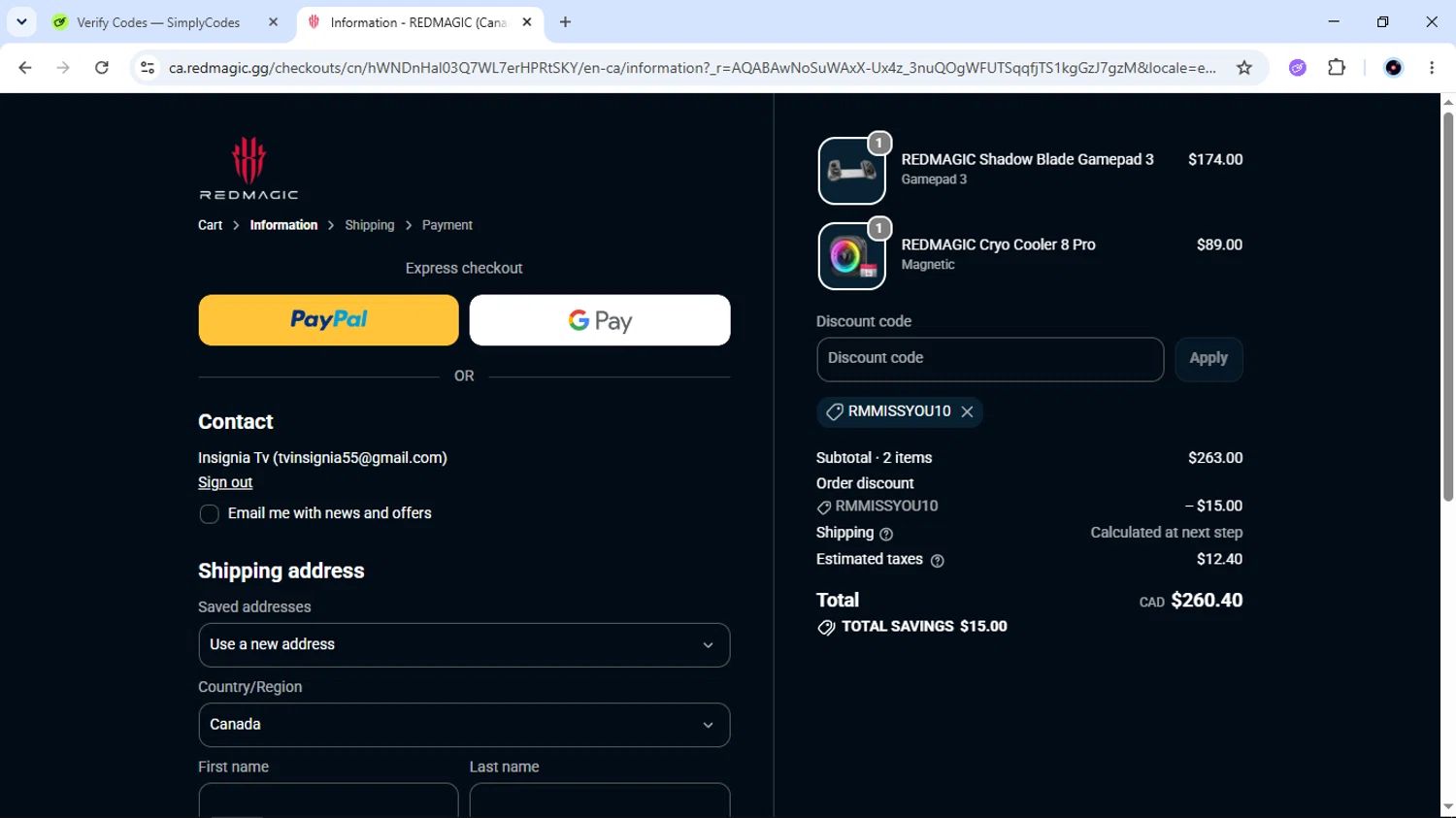Open the purple extension icon in toolbar
The width and height of the screenshot is (1456, 818).
click(x=1298, y=68)
